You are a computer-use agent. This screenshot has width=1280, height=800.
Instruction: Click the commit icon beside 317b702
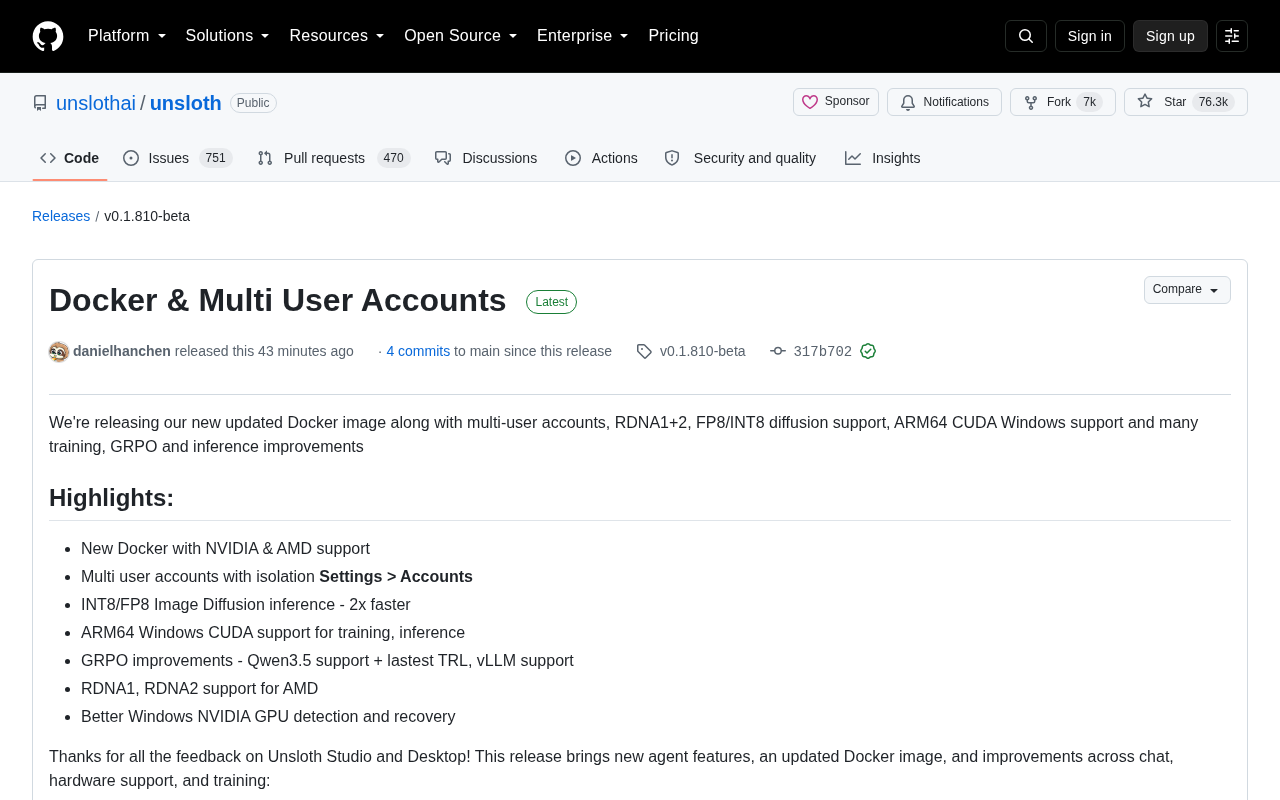(x=778, y=351)
